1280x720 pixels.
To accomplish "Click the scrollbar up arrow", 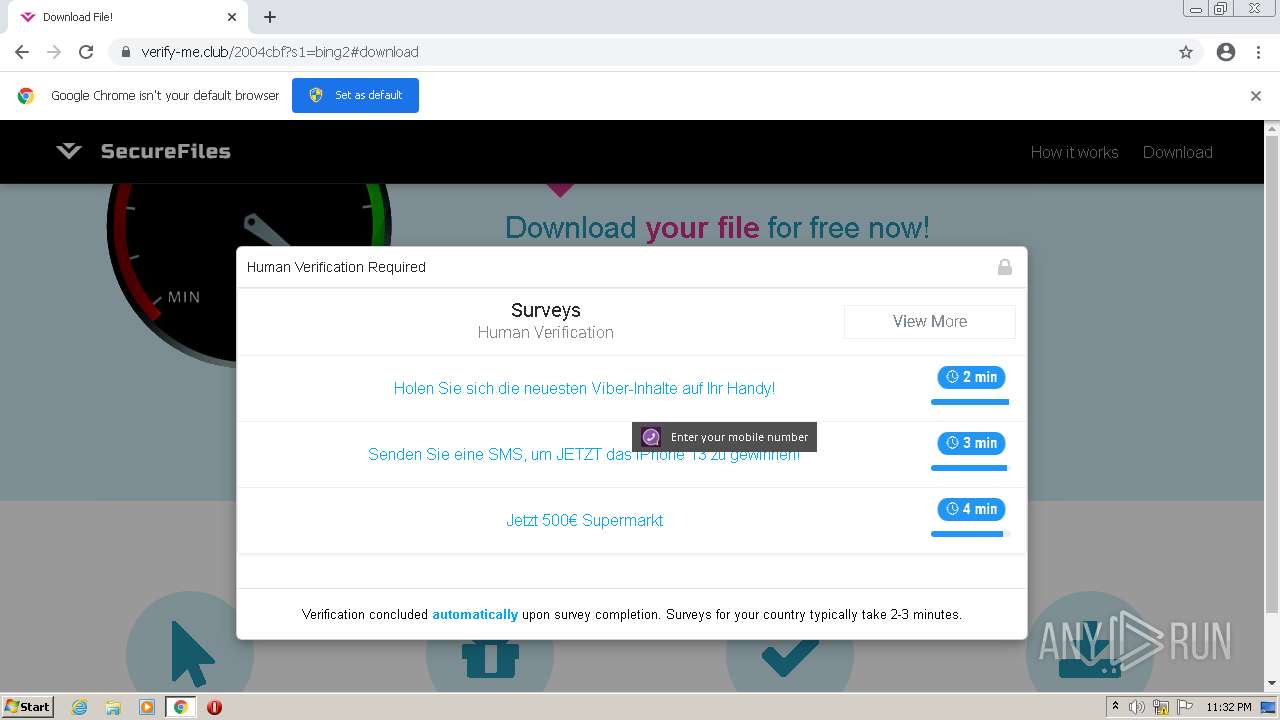I will [x=1272, y=128].
